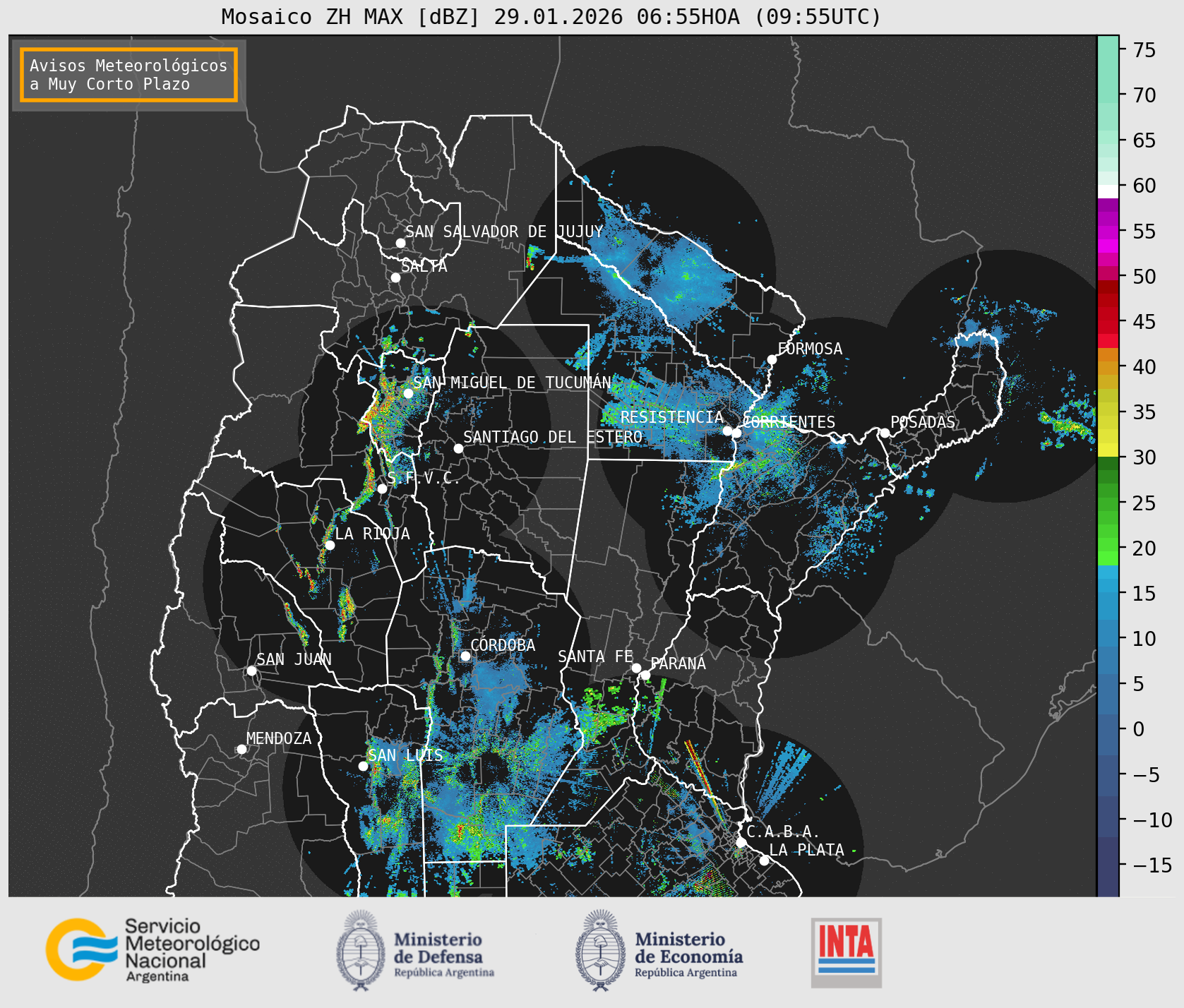
Task: Click the Avisos Meteorológicos a Muy Corto Plazo box
Action: [128, 75]
